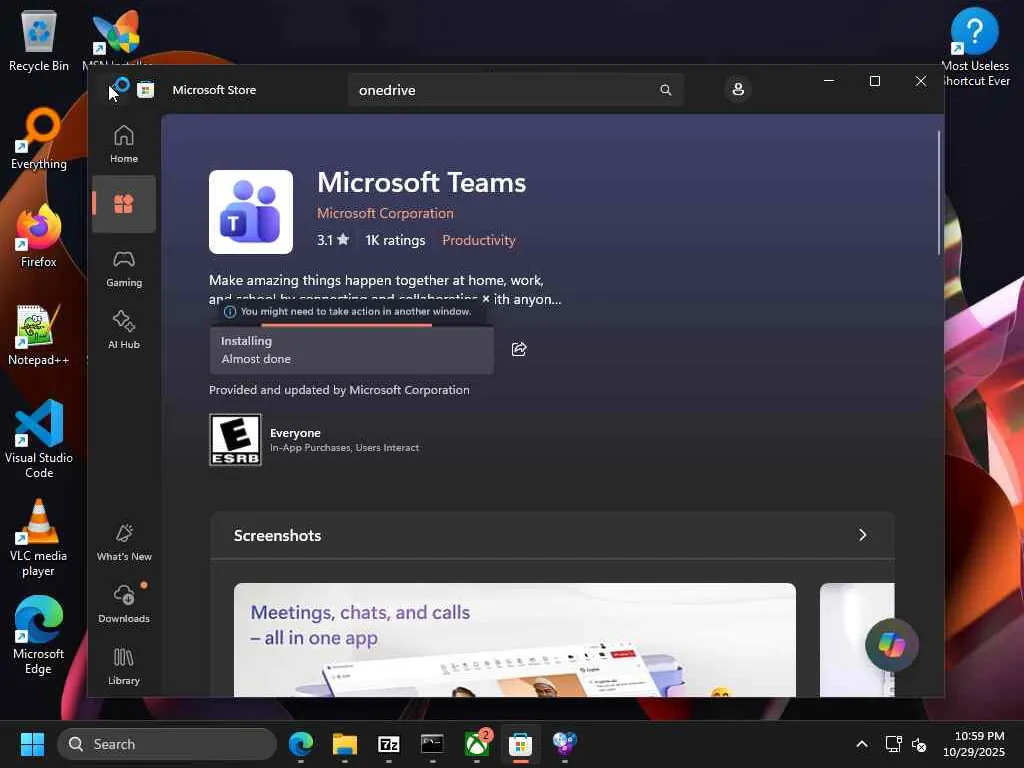Dismiss the action notification with X
This screenshot has height=768, width=1024.
[485, 298]
